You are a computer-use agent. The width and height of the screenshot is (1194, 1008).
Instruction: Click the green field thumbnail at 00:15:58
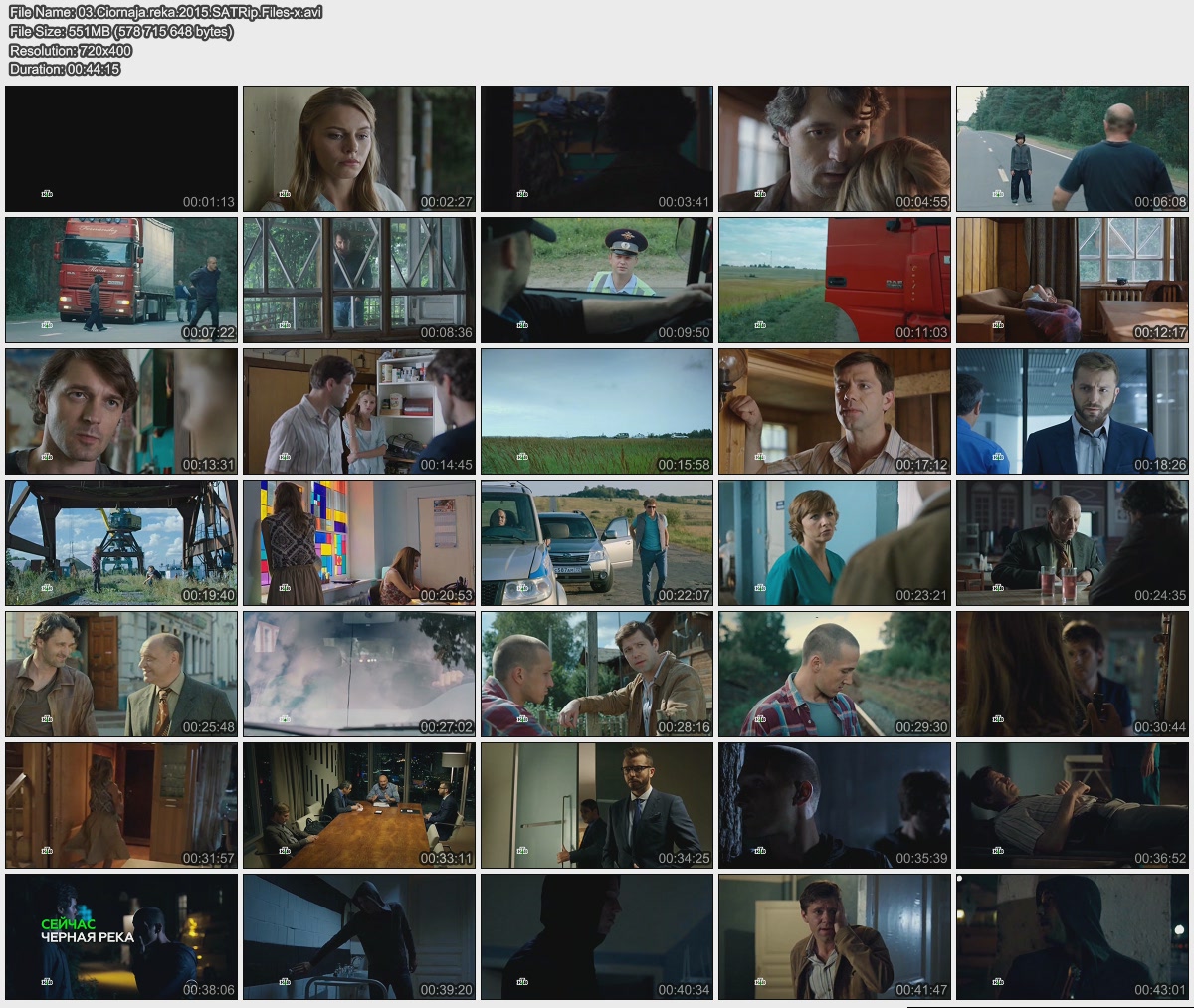point(597,411)
